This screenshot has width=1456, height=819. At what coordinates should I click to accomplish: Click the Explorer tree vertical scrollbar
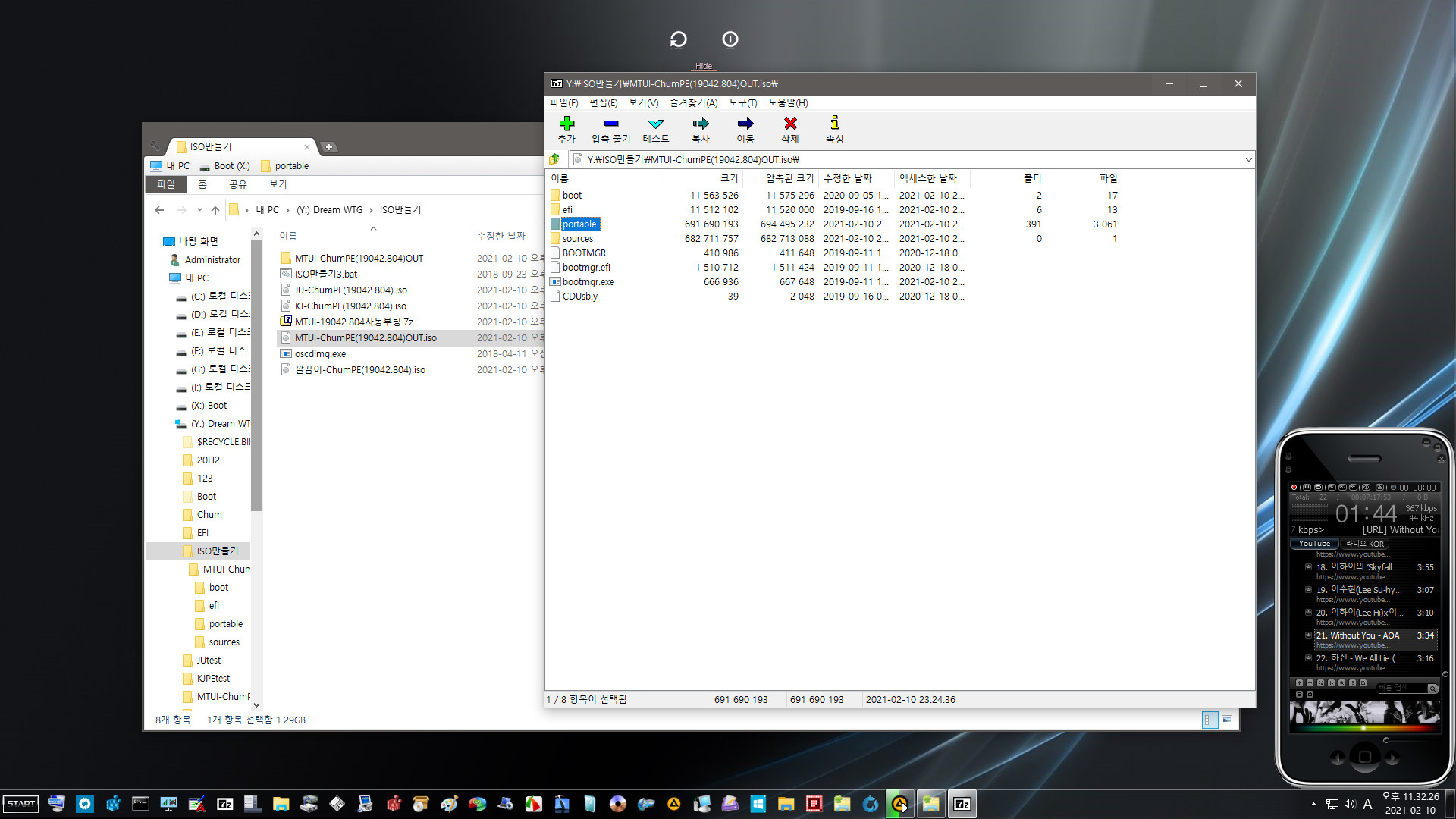256,377
